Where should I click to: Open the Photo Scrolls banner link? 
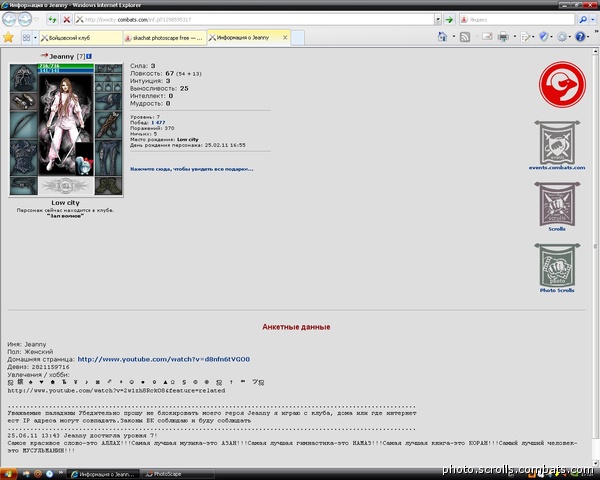coord(557,268)
